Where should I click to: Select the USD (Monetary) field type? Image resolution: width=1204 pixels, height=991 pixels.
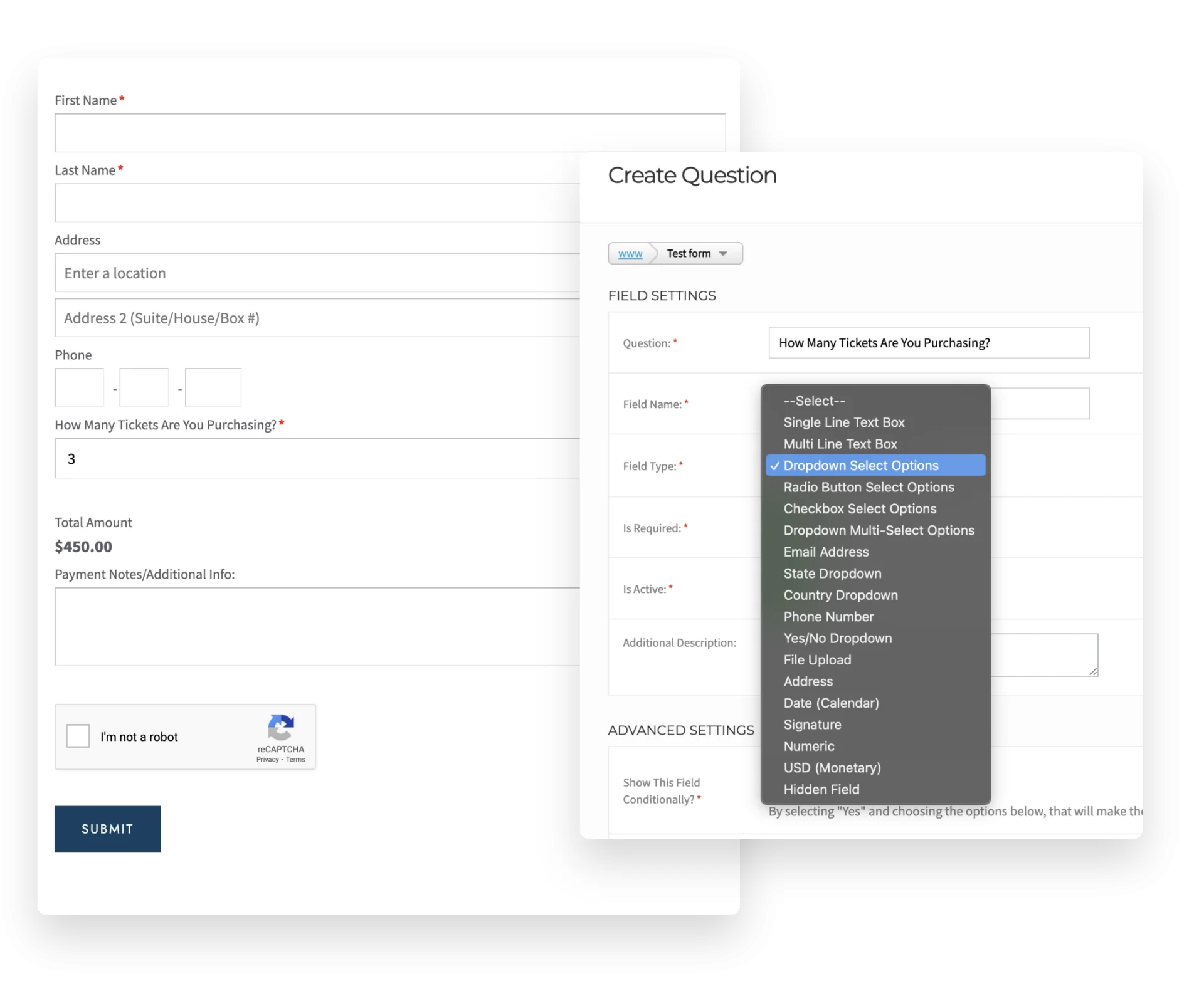click(x=832, y=768)
